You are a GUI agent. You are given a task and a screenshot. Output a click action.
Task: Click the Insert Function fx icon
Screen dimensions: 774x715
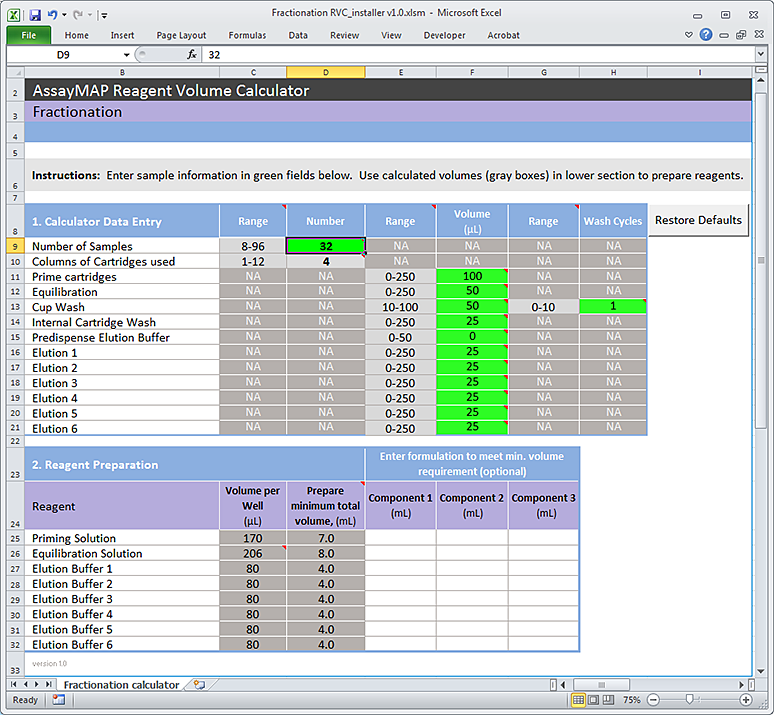192,55
